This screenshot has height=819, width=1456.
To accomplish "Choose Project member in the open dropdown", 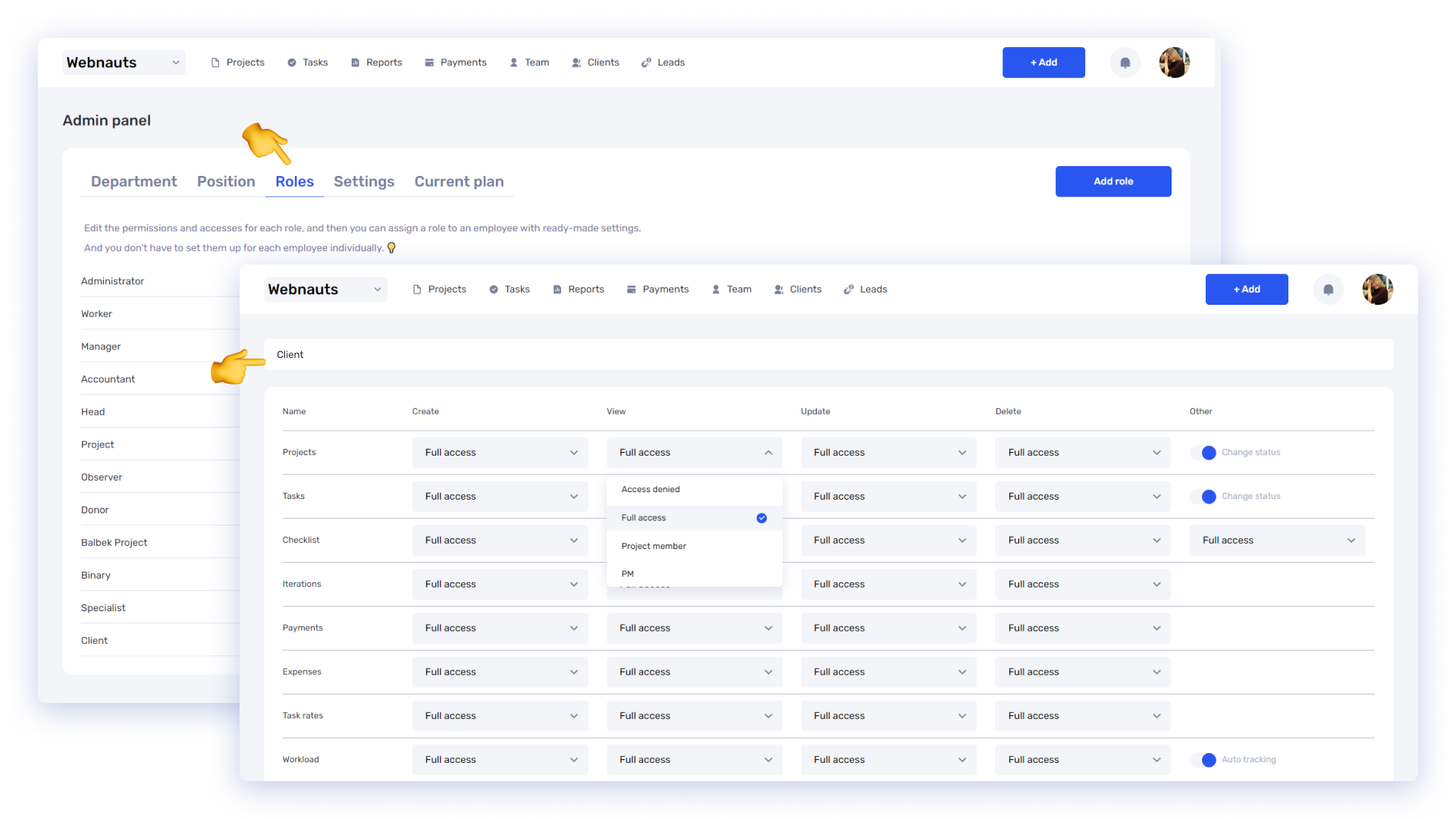I will (x=694, y=546).
